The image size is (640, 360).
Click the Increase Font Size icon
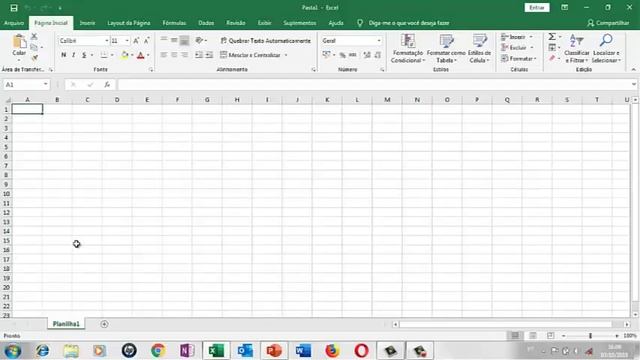tap(136, 40)
